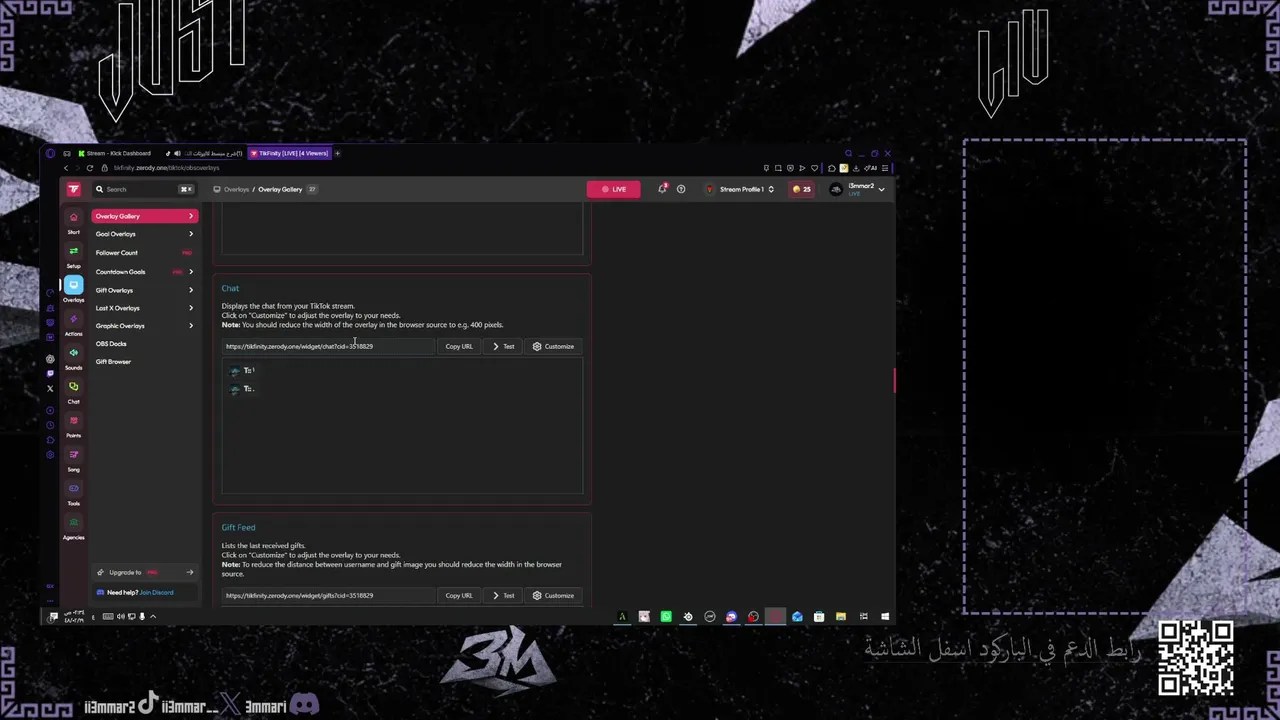Click the Gift Feed widget URL field
Image resolution: width=1280 pixels, height=720 pixels.
[x=328, y=595]
